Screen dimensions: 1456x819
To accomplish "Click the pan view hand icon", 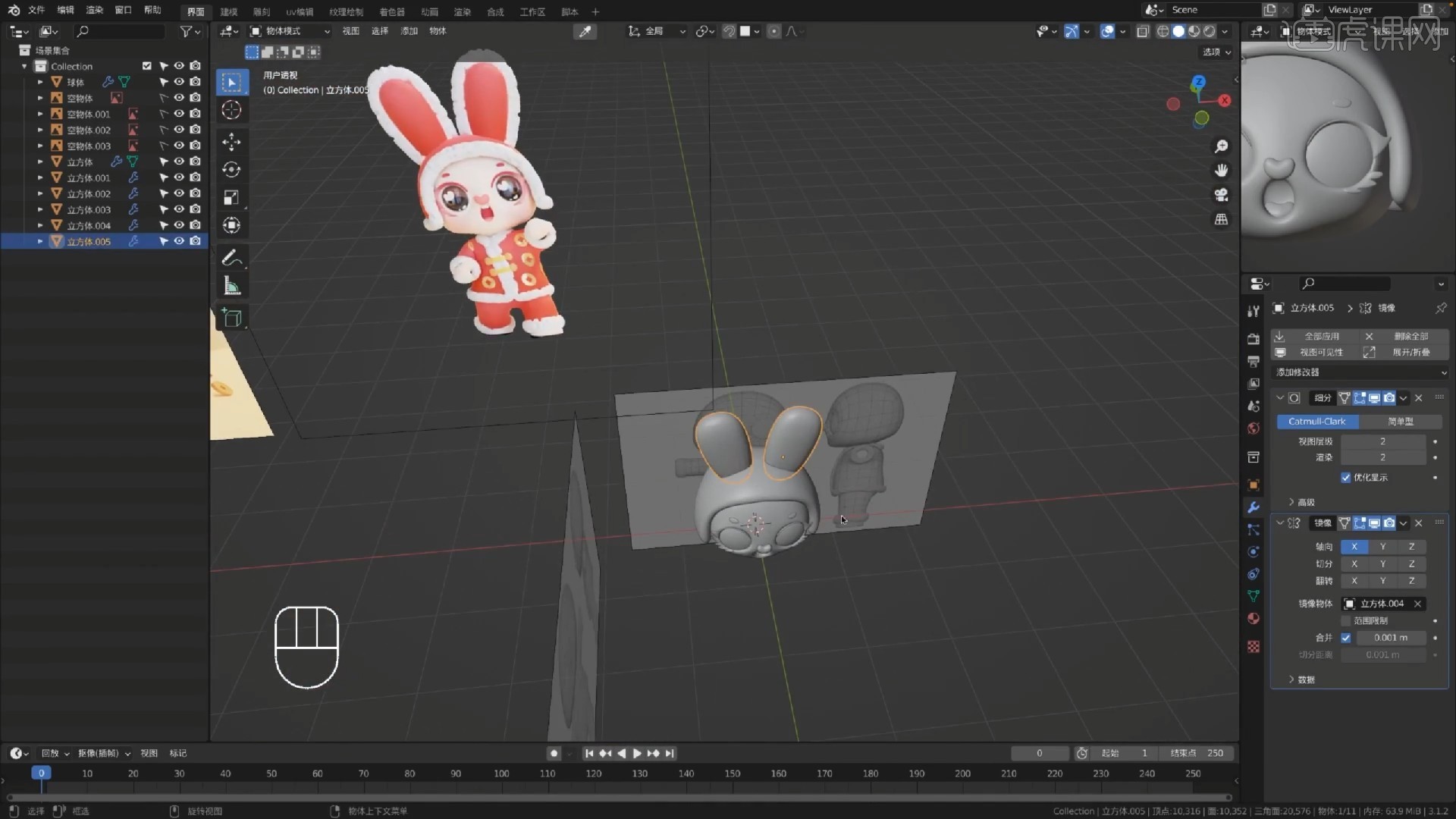I will pyautogui.click(x=1221, y=171).
